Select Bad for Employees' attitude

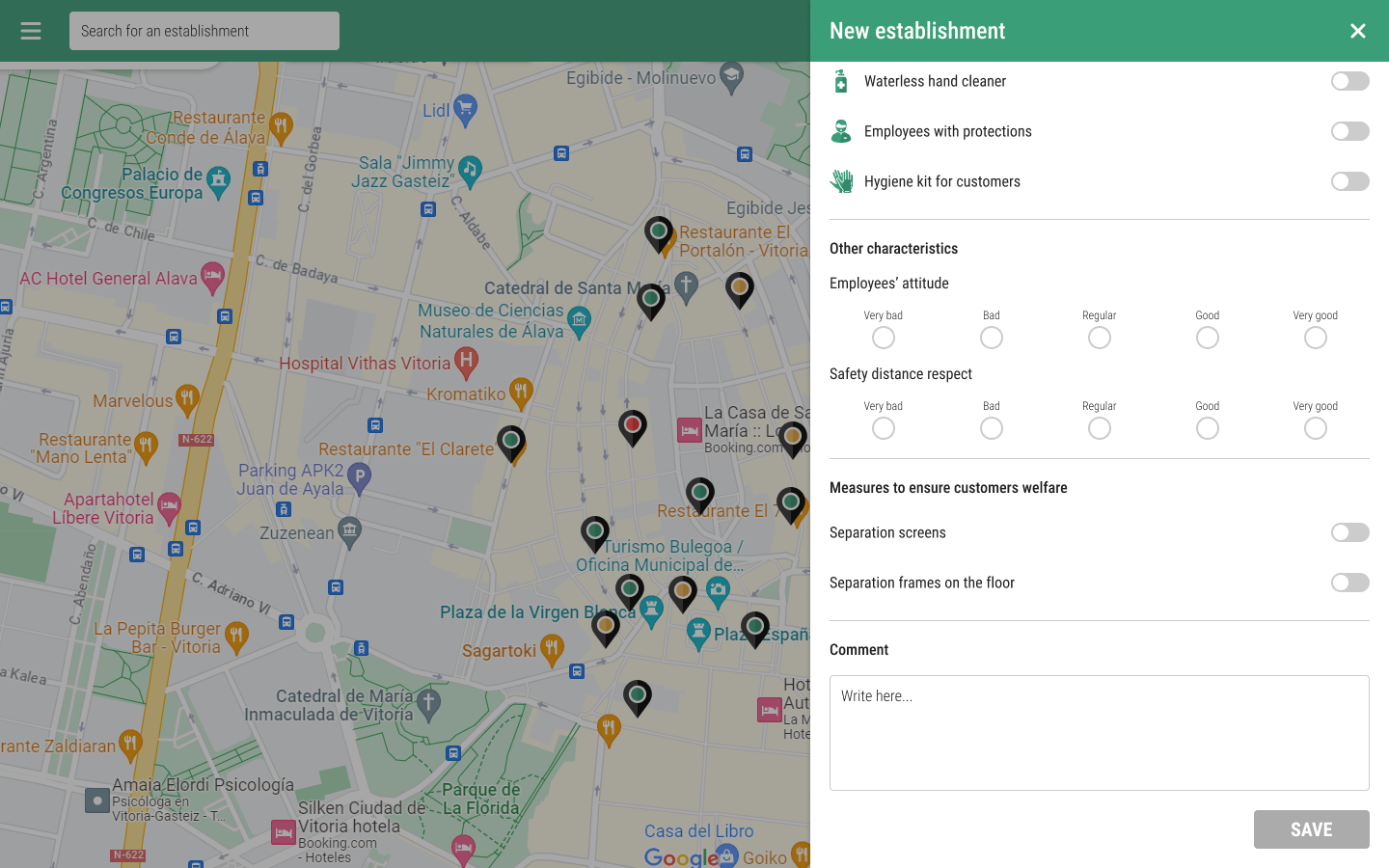992,338
